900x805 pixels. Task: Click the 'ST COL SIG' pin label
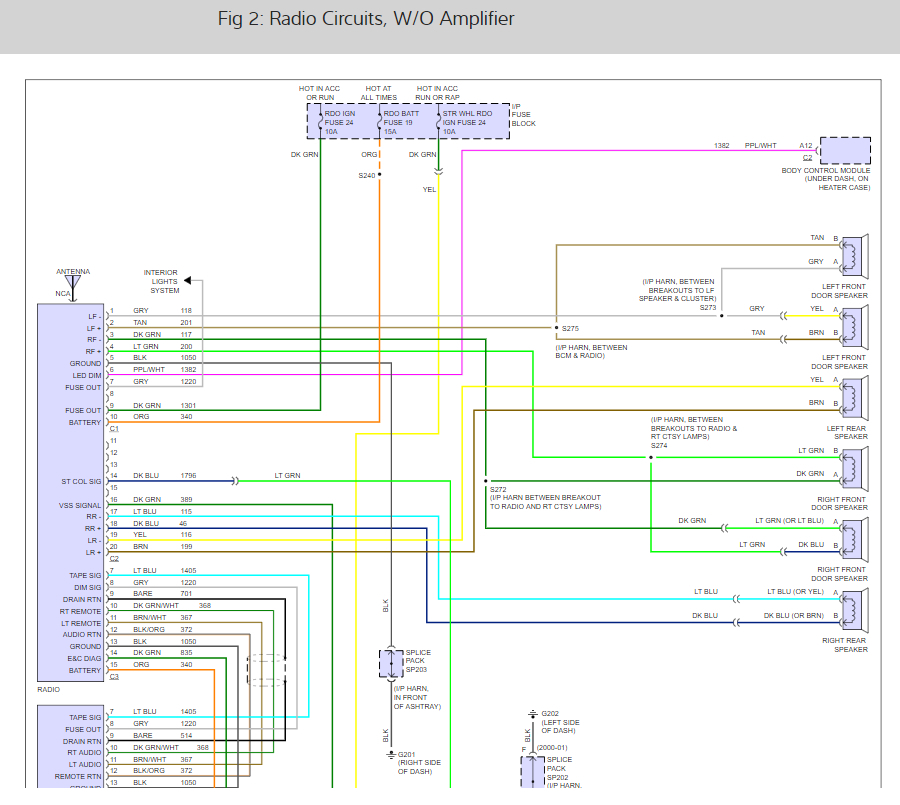click(x=81, y=482)
